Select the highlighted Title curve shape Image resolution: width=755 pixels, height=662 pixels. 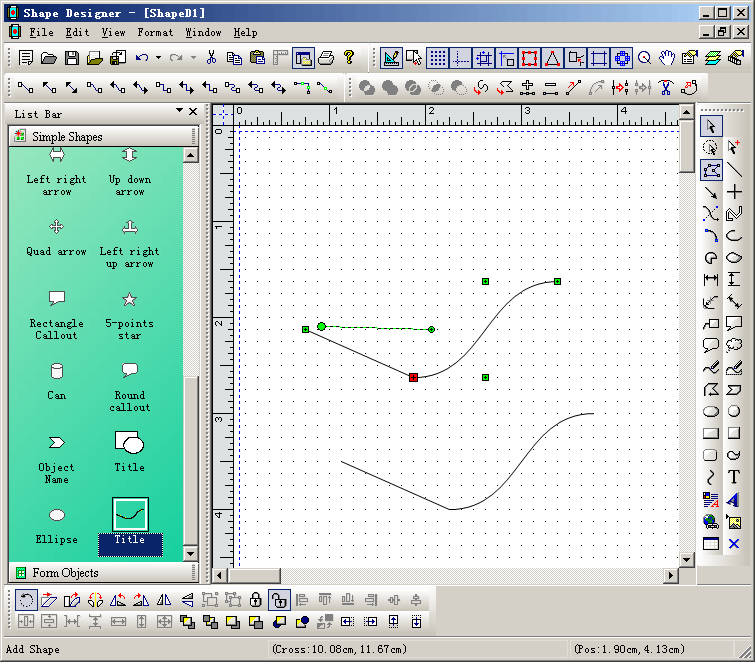[130, 527]
